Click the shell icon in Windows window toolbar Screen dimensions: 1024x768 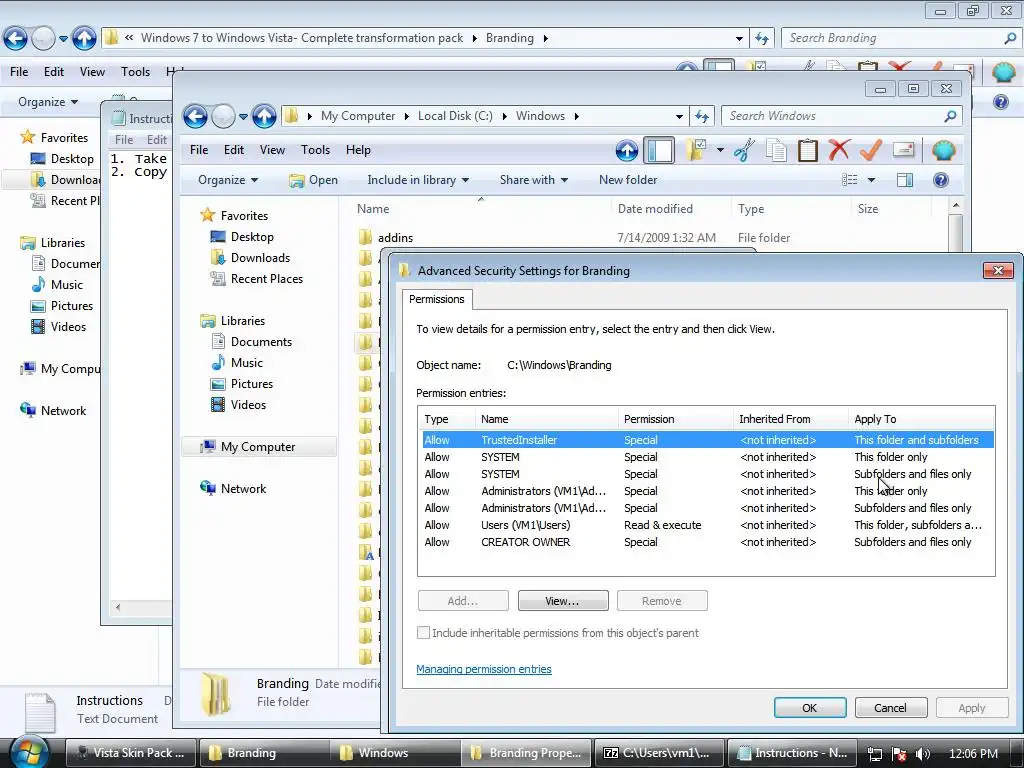tap(943, 151)
